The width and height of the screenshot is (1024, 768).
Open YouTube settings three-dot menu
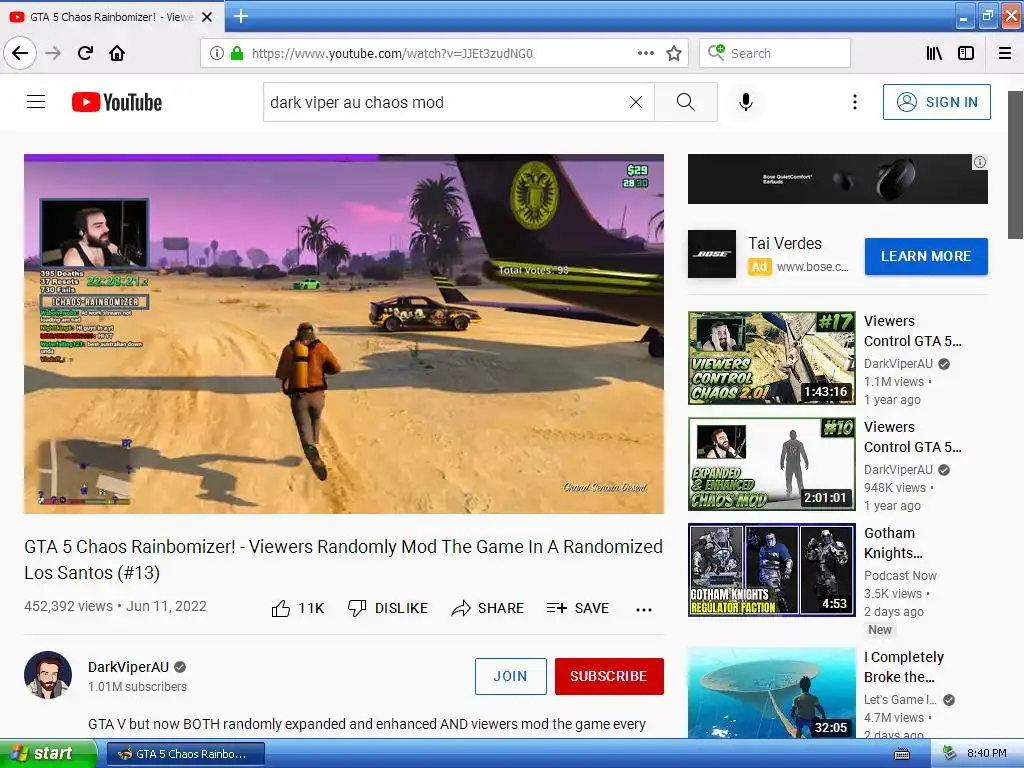[854, 102]
